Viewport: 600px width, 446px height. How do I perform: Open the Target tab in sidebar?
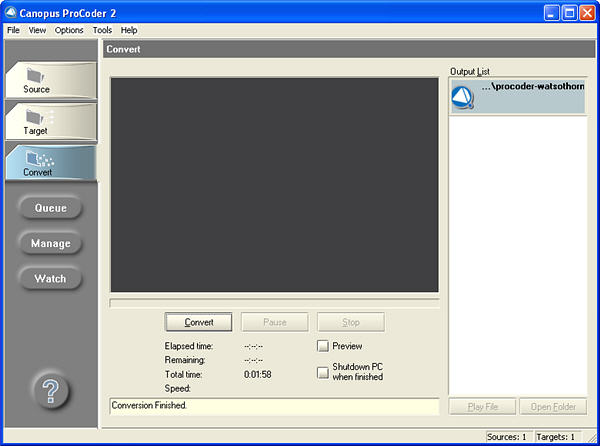point(51,122)
